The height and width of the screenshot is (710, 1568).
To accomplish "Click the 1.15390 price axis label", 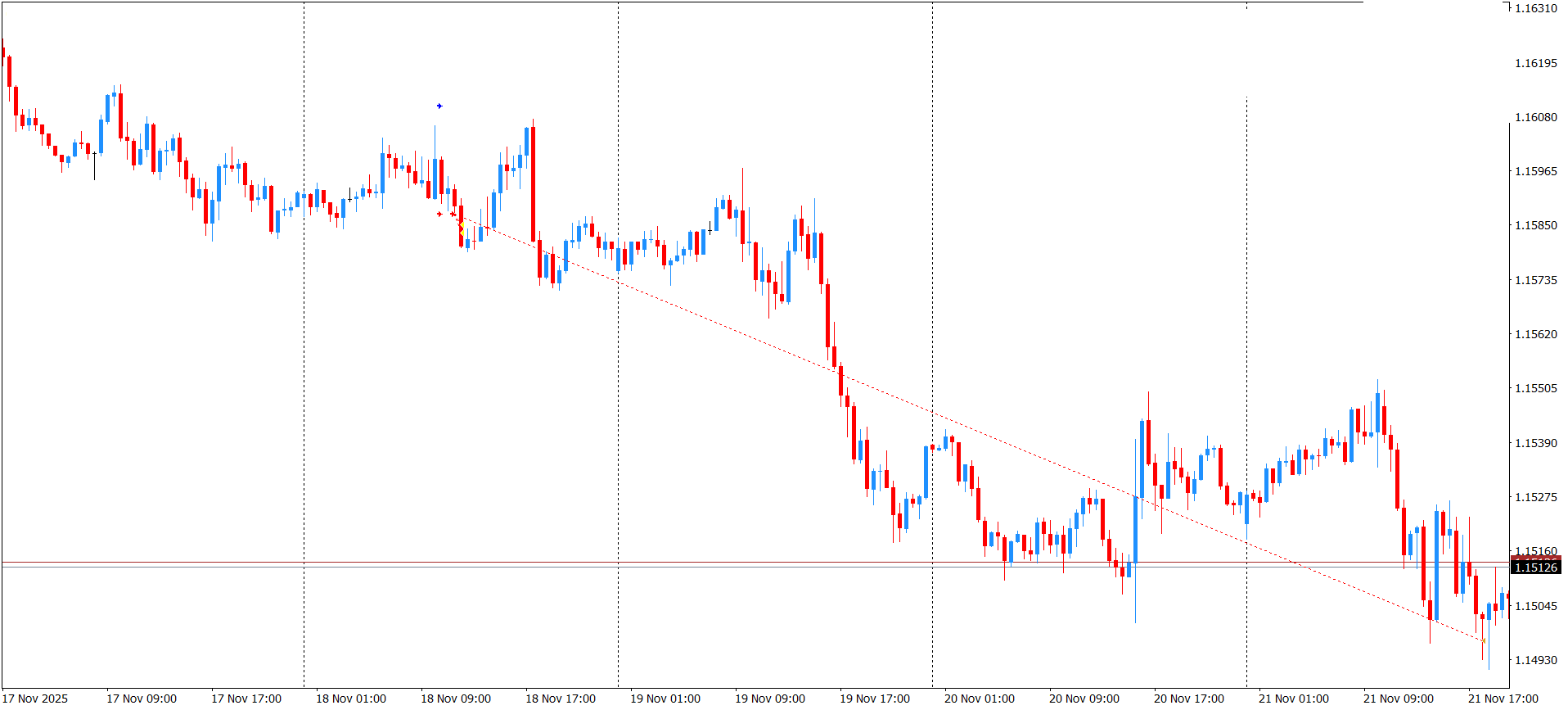I will (1536, 443).
